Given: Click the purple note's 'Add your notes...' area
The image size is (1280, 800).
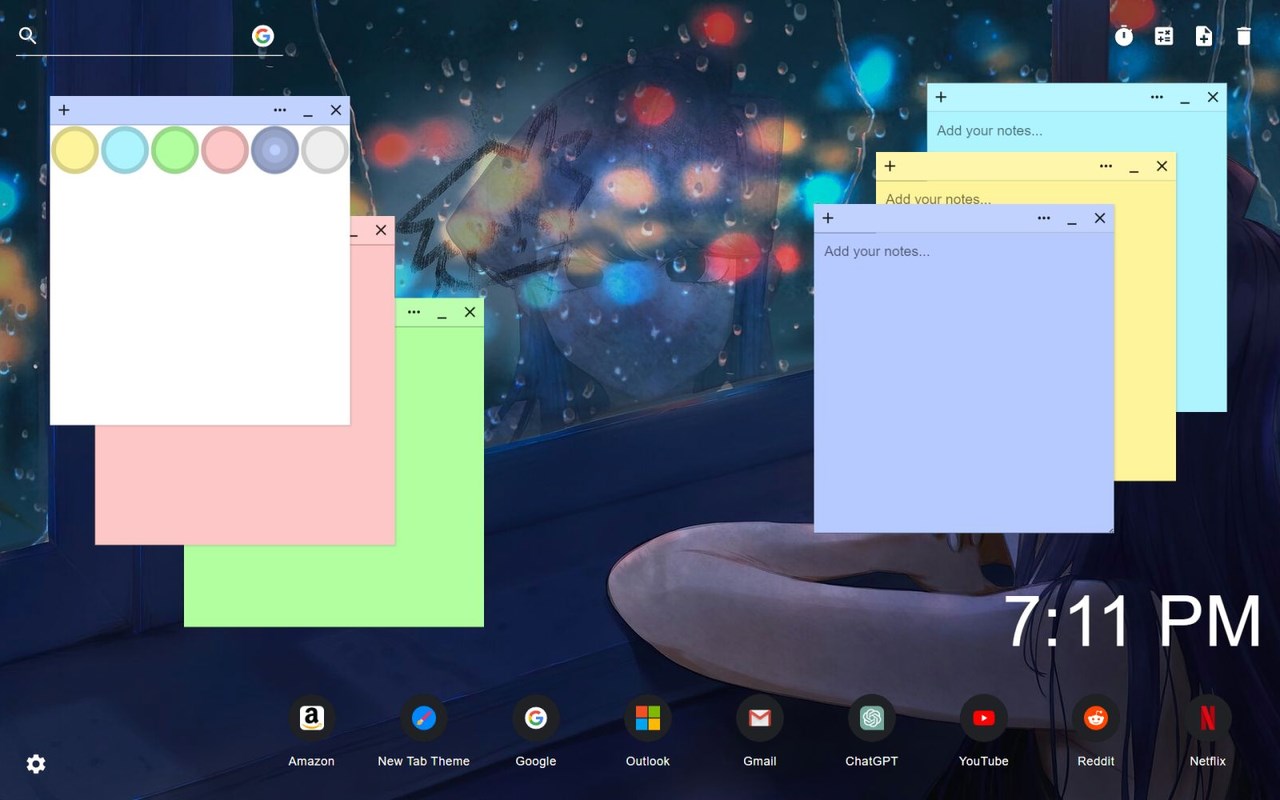Looking at the screenshot, I should pyautogui.click(x=964, y=382).
